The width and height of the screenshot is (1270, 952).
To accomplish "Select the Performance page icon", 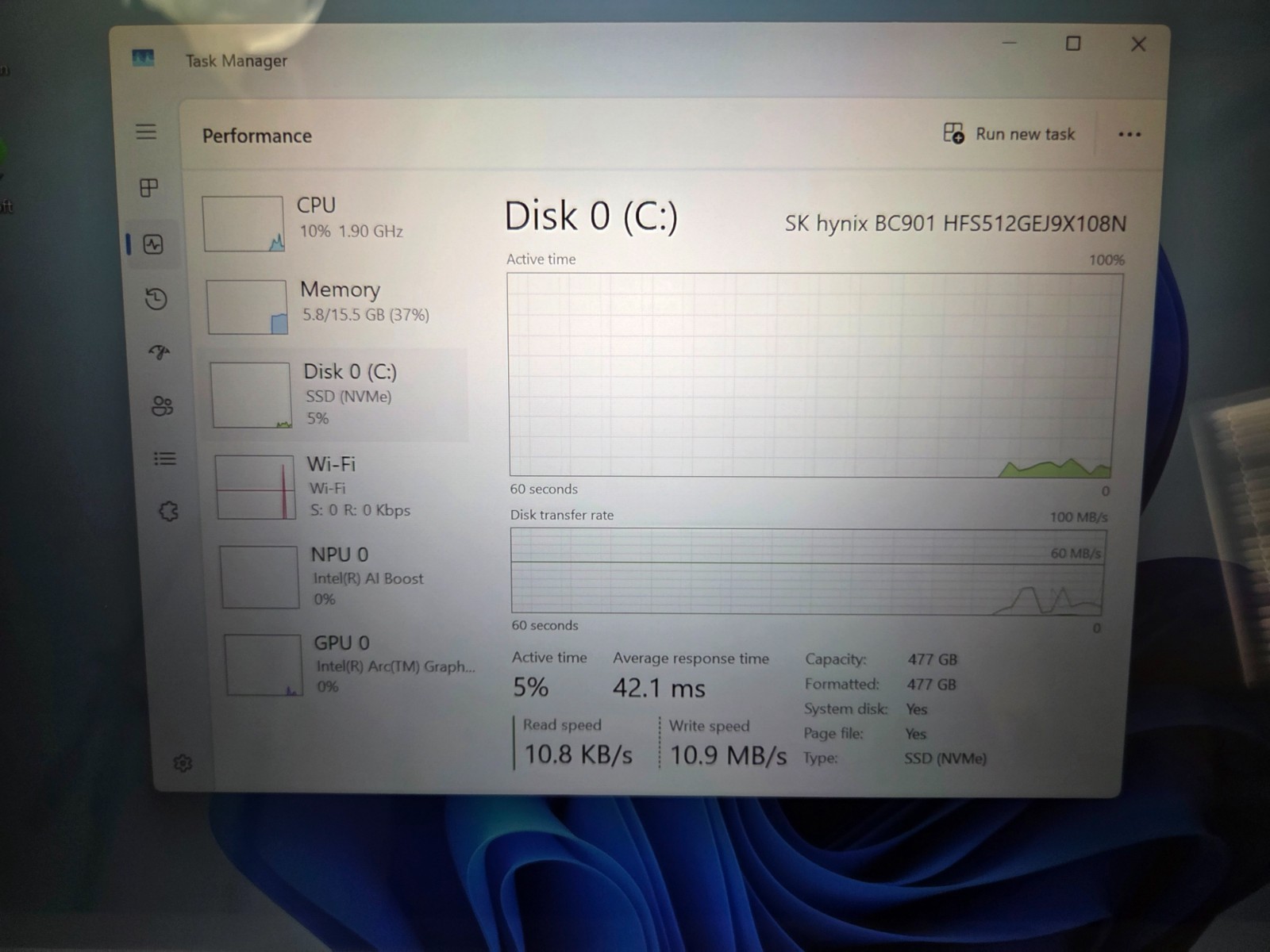I will [x=153, y=244].
